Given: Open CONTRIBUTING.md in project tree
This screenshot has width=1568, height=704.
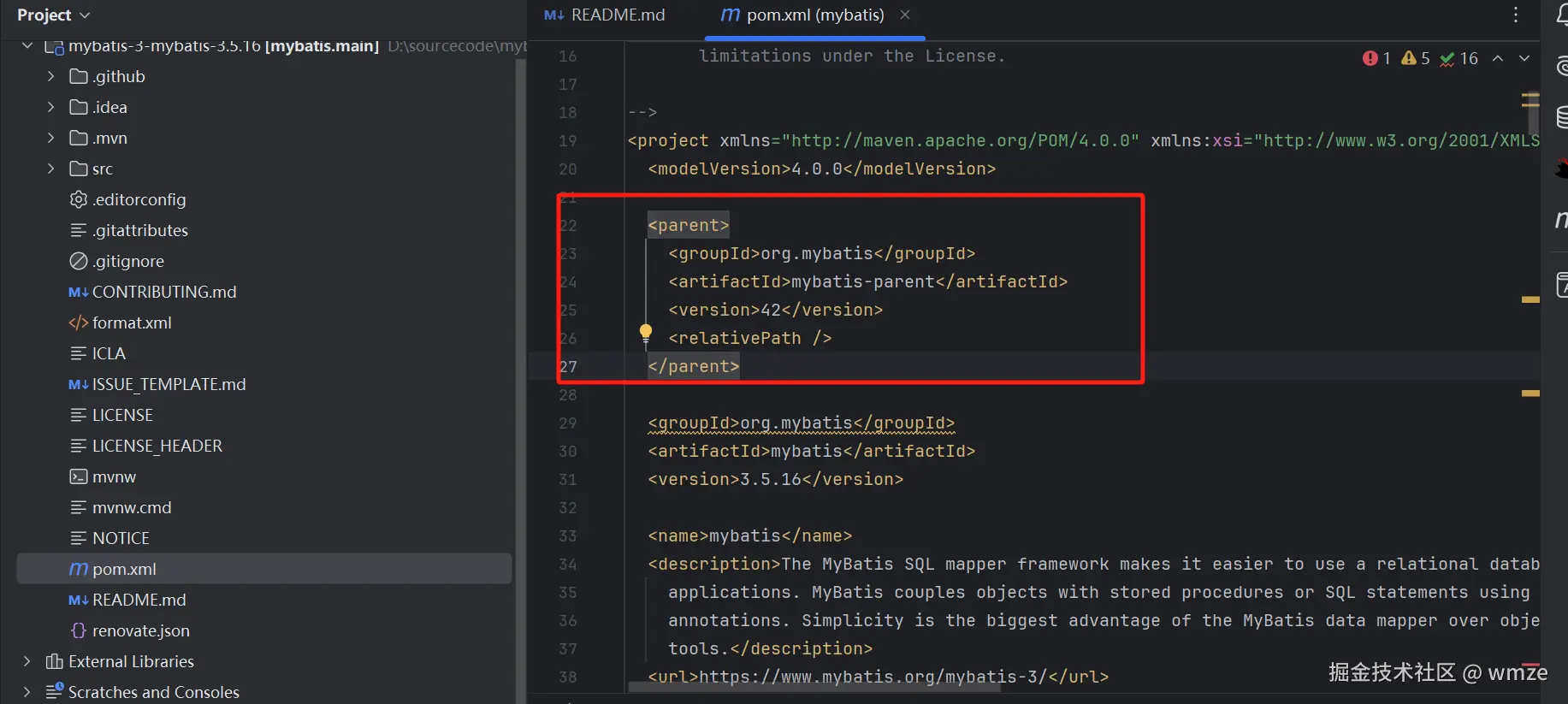Looking at the screenshot, I should point(164,292).
